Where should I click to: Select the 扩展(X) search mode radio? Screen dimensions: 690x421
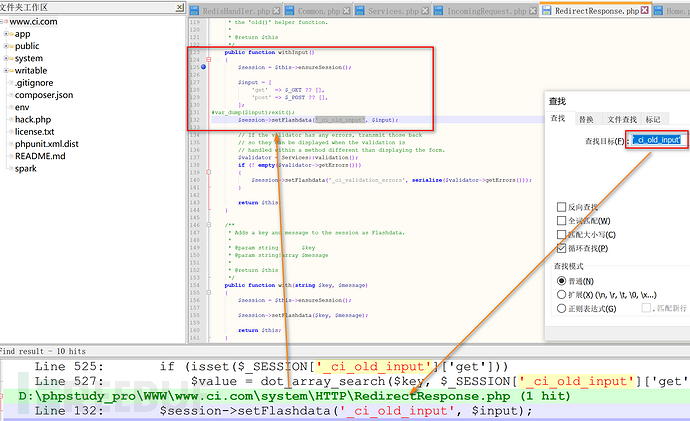click(x=561, y=294)
